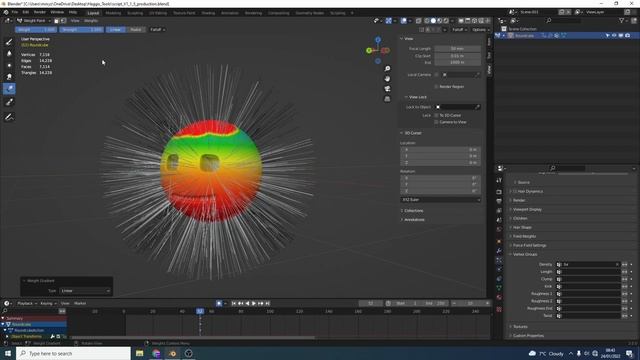This screenshot has height=360, width=640.
Task: Open the timeline Playback menu
Action: tap(27, 303)
